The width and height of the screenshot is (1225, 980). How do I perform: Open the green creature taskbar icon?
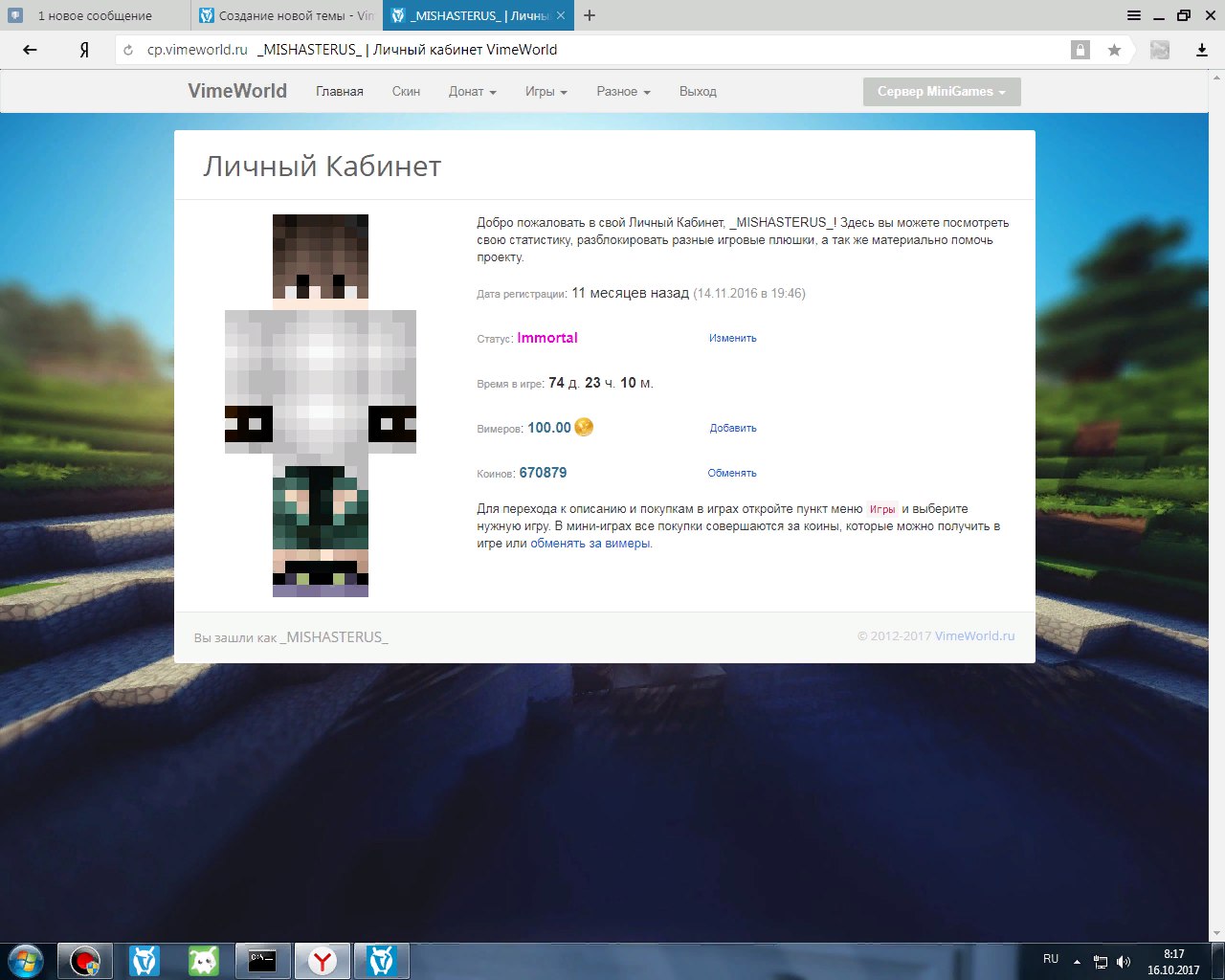coord(204,960)
